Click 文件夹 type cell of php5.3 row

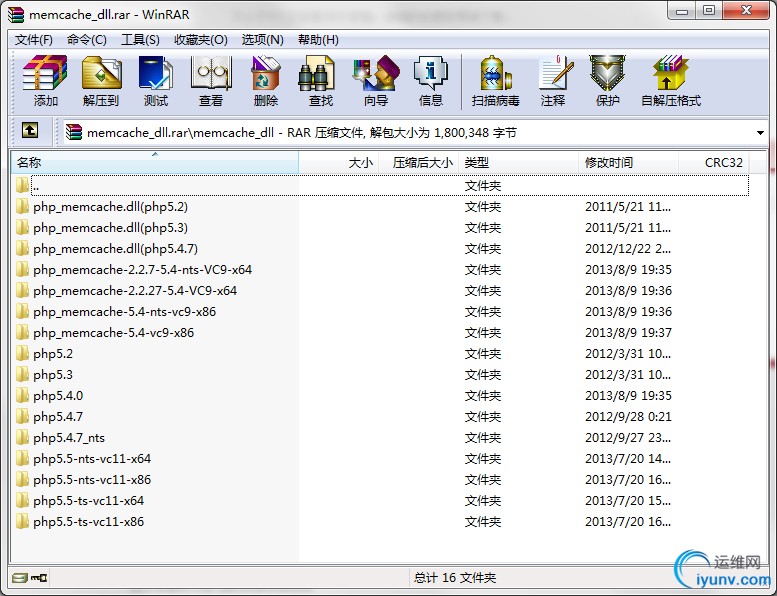click(483, 375)
